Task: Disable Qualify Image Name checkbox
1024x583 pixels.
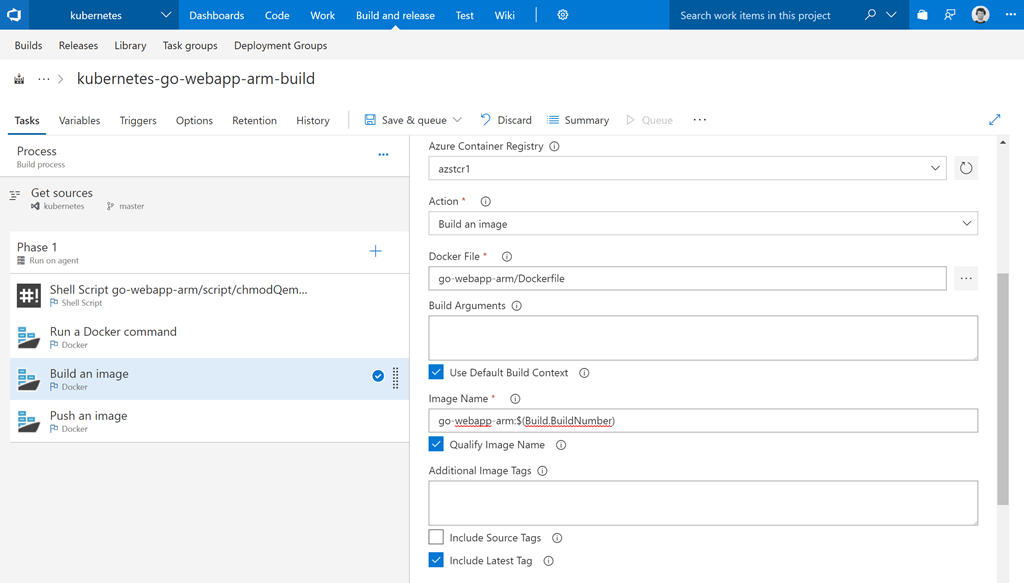Action: 436,444
